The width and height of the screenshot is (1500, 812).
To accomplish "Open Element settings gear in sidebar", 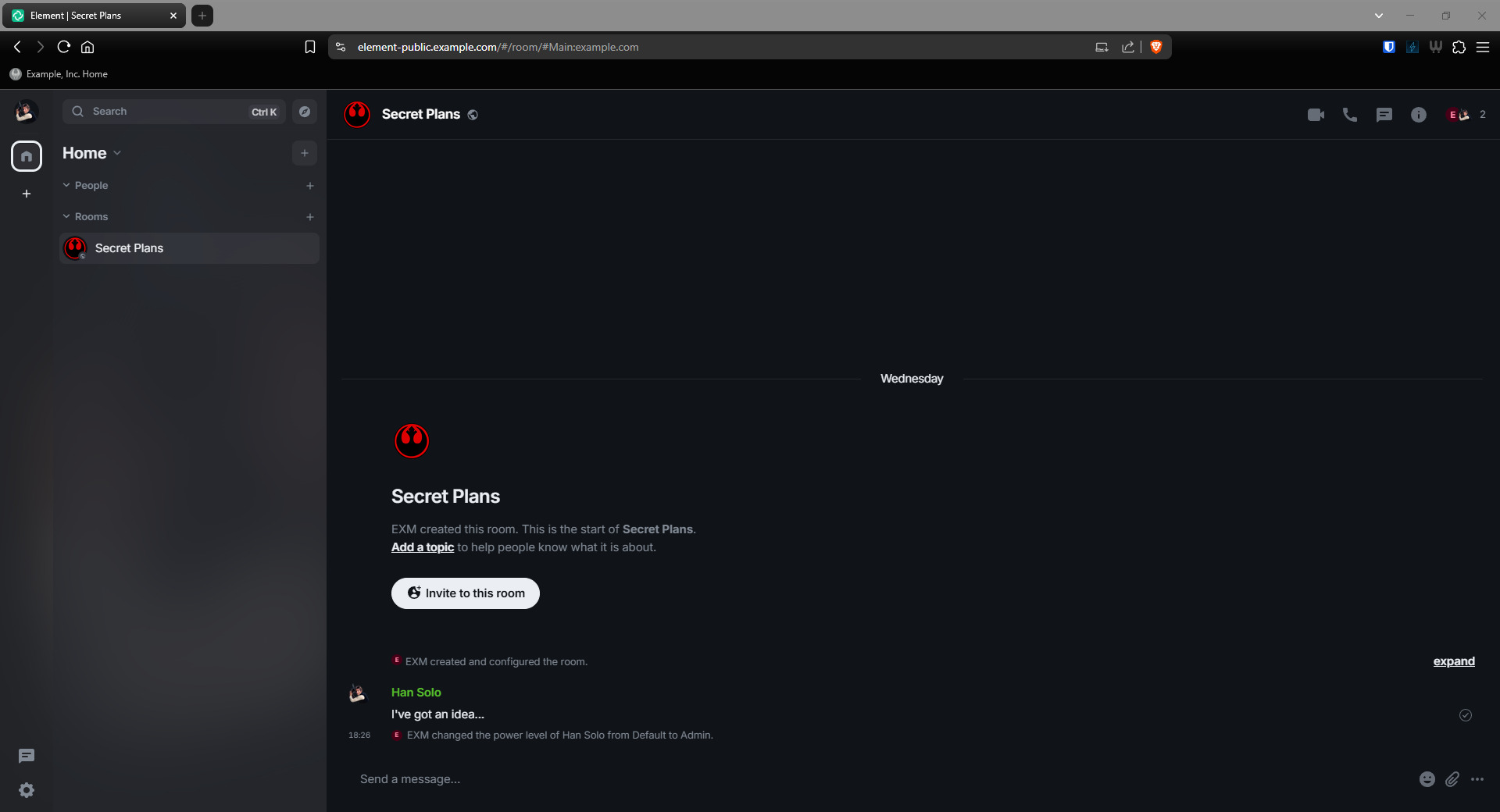I will coord(27,790).
